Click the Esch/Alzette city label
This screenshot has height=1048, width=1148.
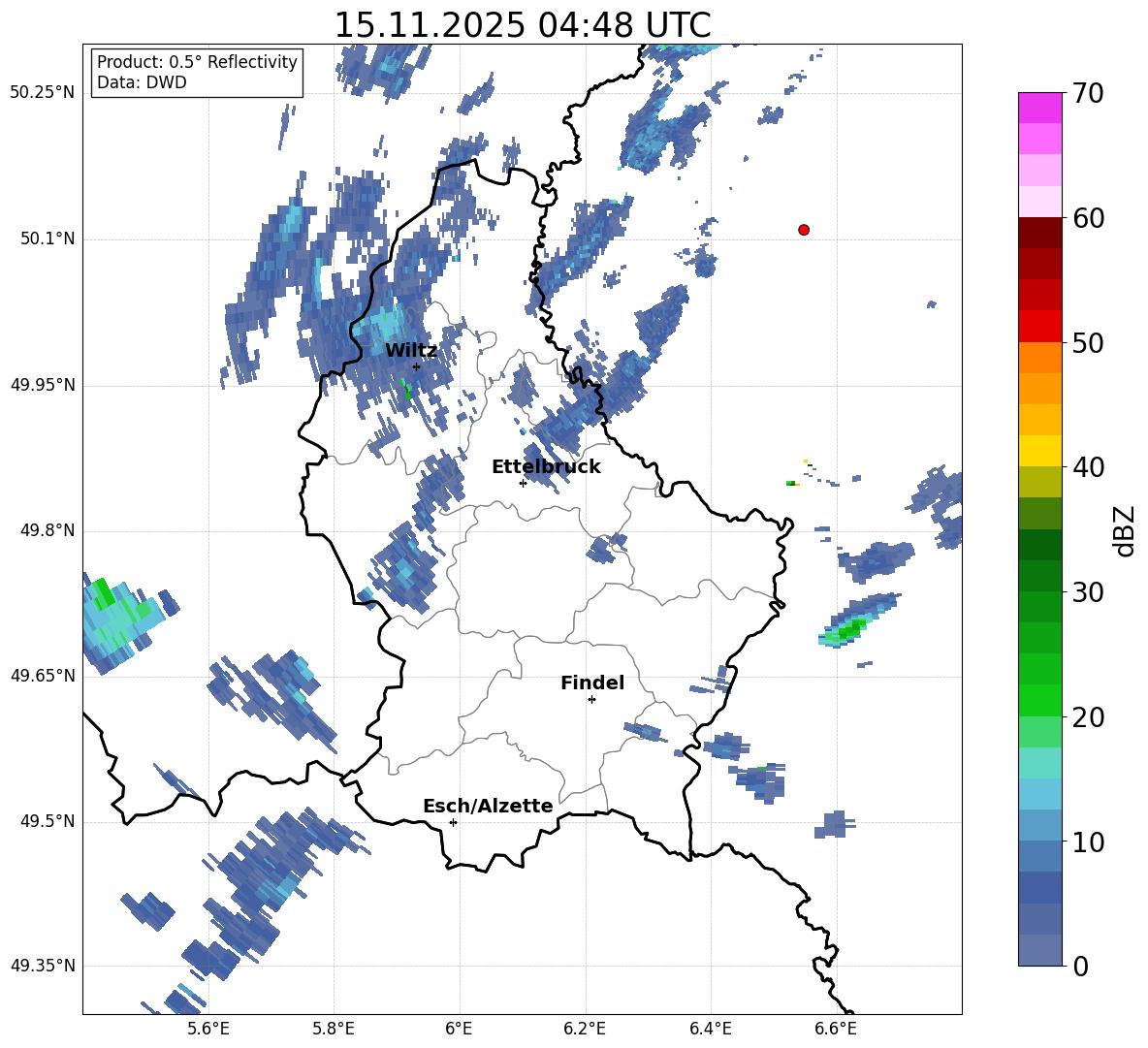pyautogui.click(x=489, y=806)
